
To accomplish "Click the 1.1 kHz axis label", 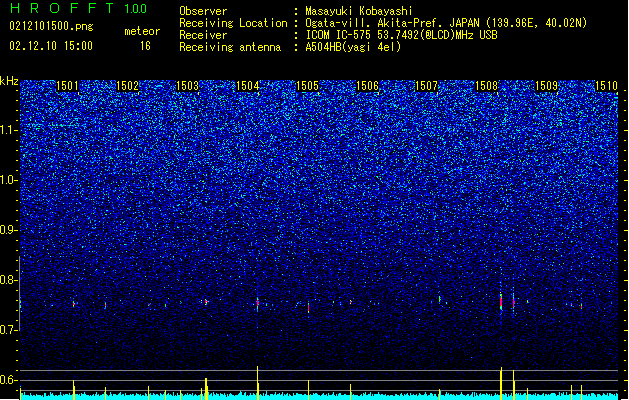I will (9, 130).
